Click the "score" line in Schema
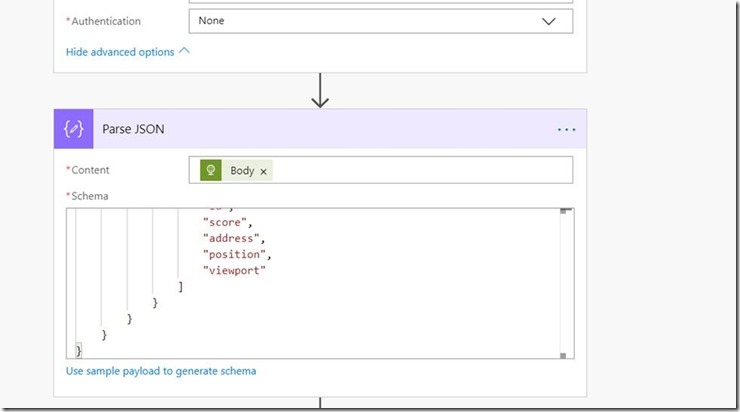The image size is (740, 412). pyautogui.click(x=226, y=222)
